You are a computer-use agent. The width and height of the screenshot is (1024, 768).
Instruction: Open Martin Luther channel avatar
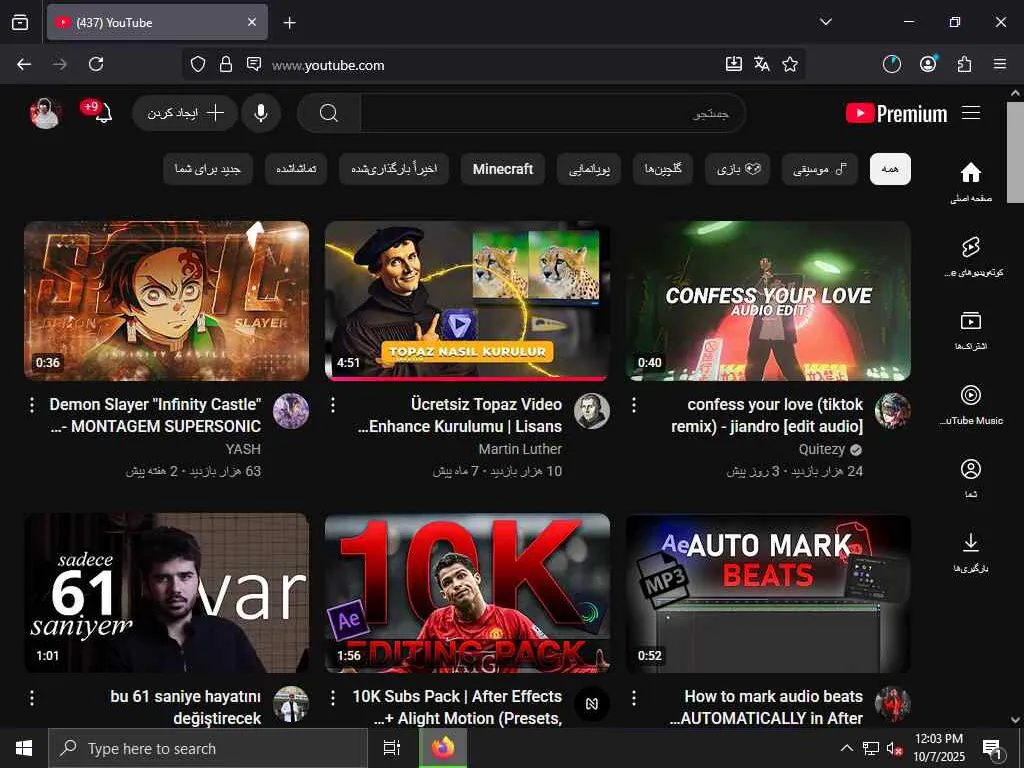[x=592, y=411]
